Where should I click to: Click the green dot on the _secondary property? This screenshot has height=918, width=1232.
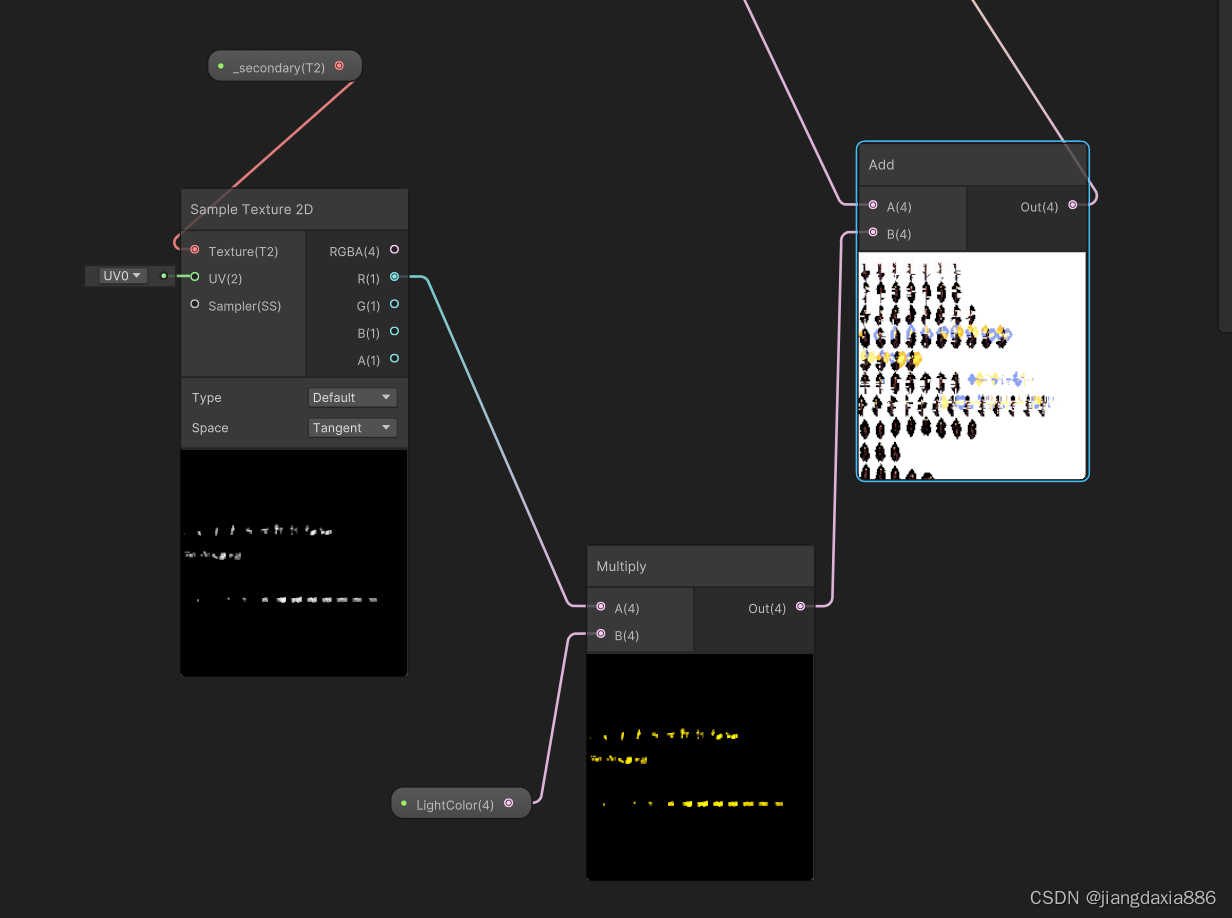tap(221, 67)
